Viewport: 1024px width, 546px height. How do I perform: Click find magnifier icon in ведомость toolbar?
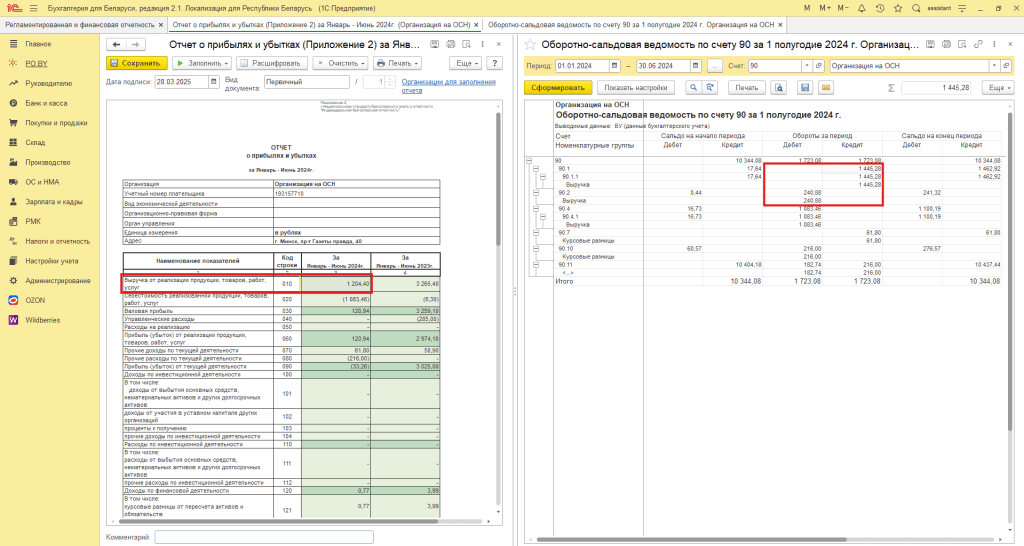693,88
